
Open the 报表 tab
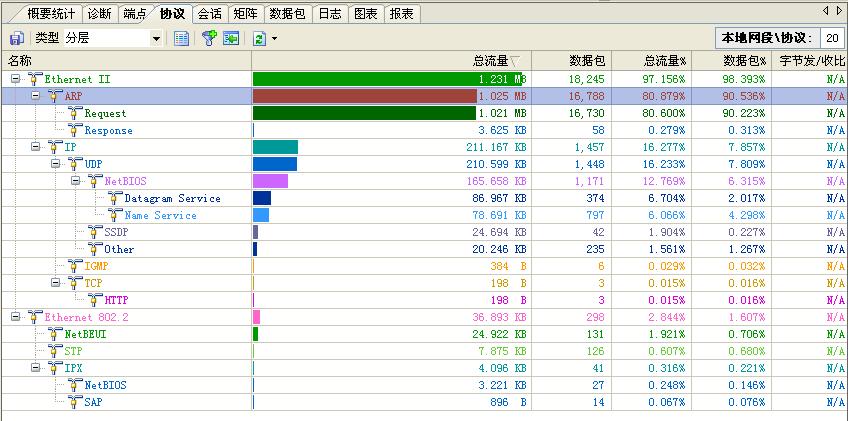pos(402,14)
